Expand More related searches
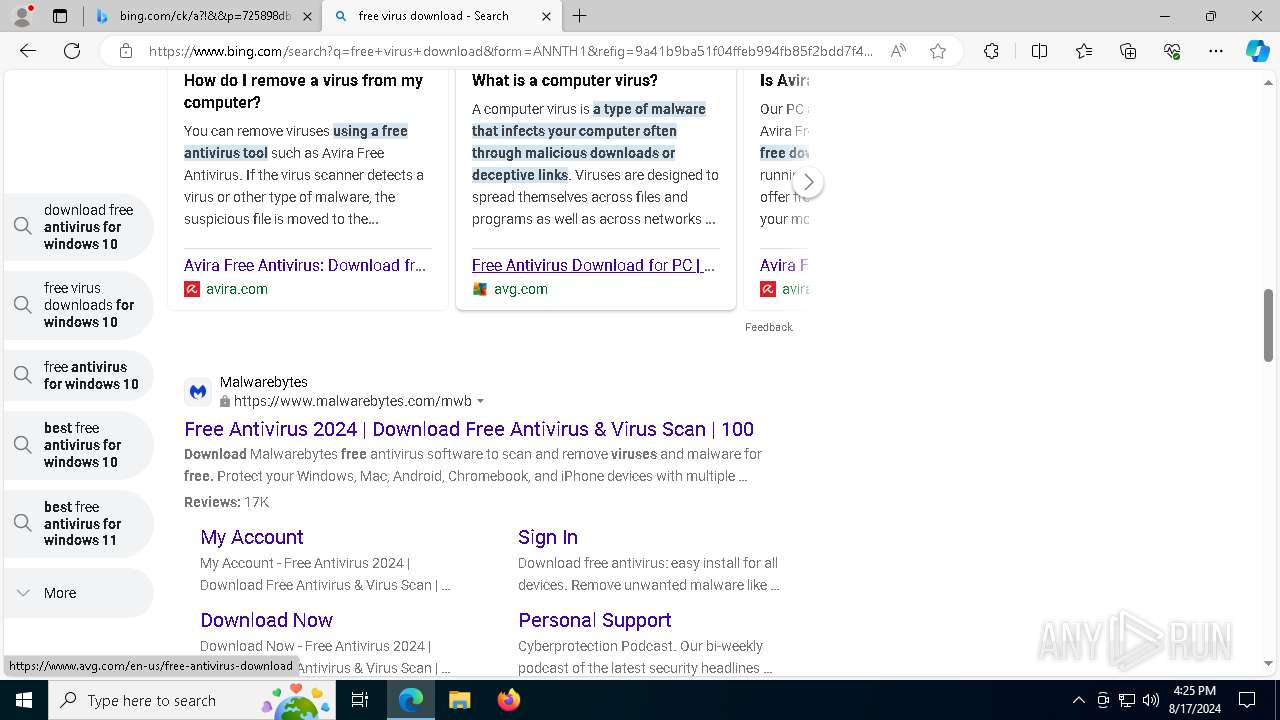 tap(79, 593)
